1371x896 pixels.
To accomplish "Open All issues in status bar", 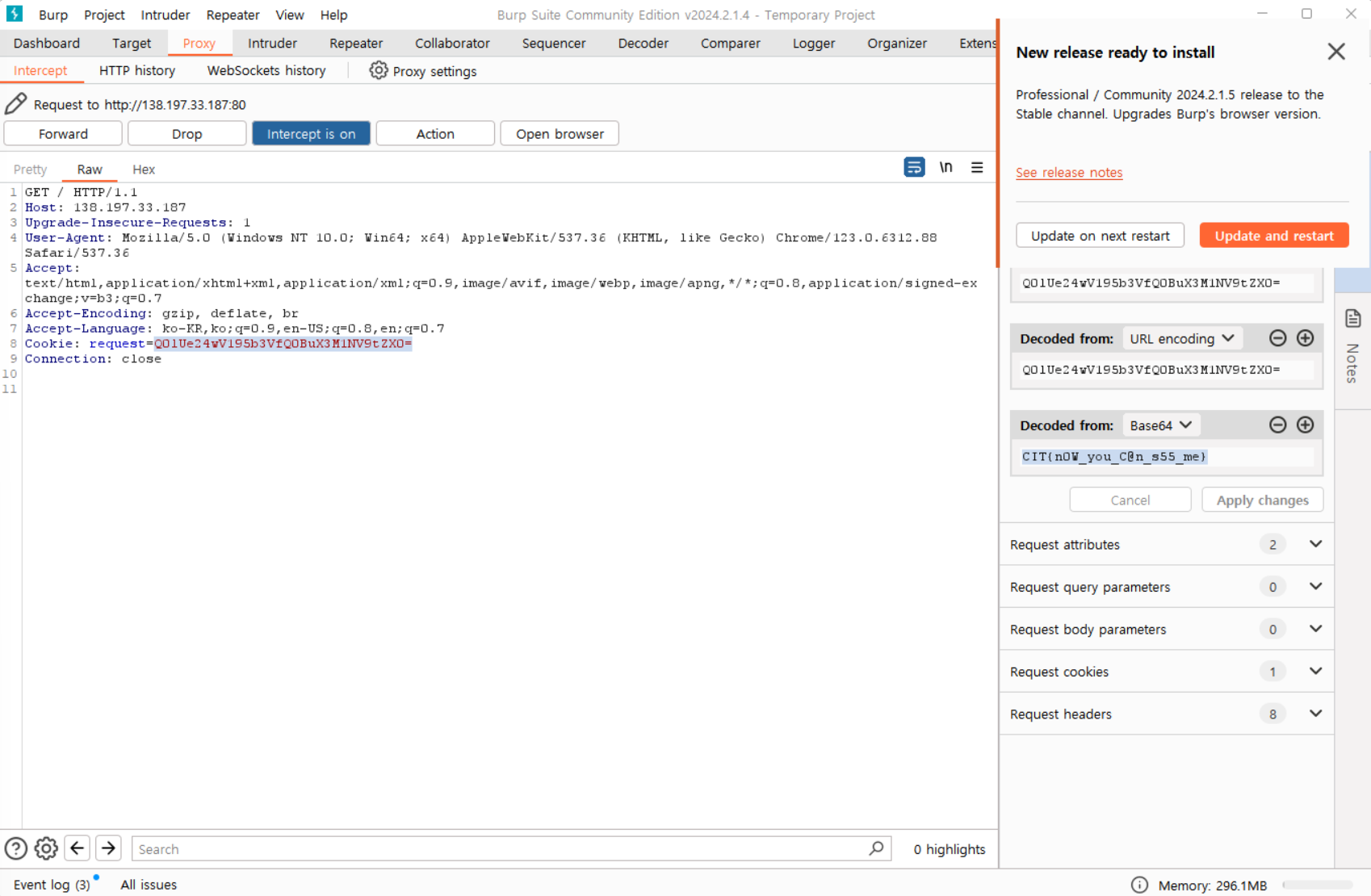I will [x=149, y=884].
